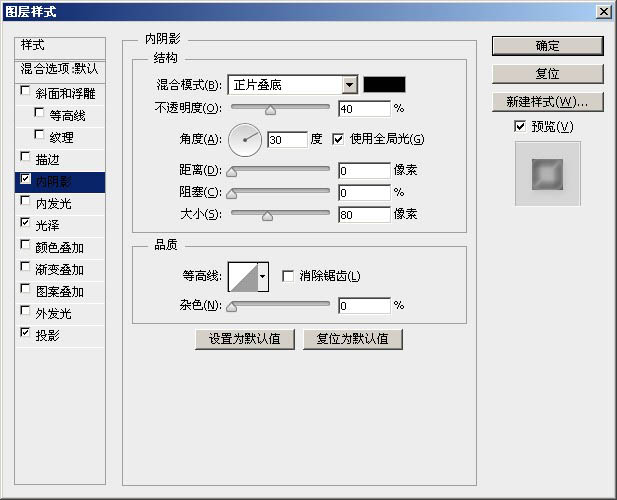Click the 角度 value field

click(x=287, y=140)
